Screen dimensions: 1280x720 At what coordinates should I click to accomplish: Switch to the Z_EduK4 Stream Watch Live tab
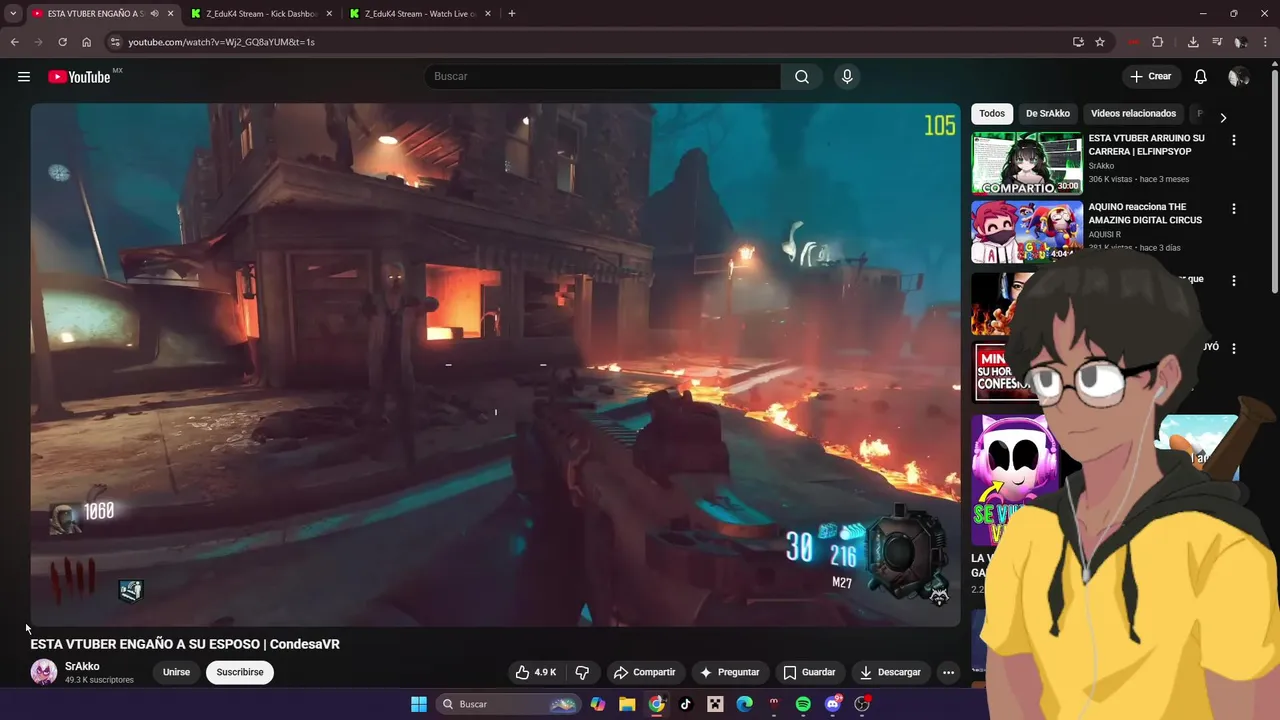[420, 14]
